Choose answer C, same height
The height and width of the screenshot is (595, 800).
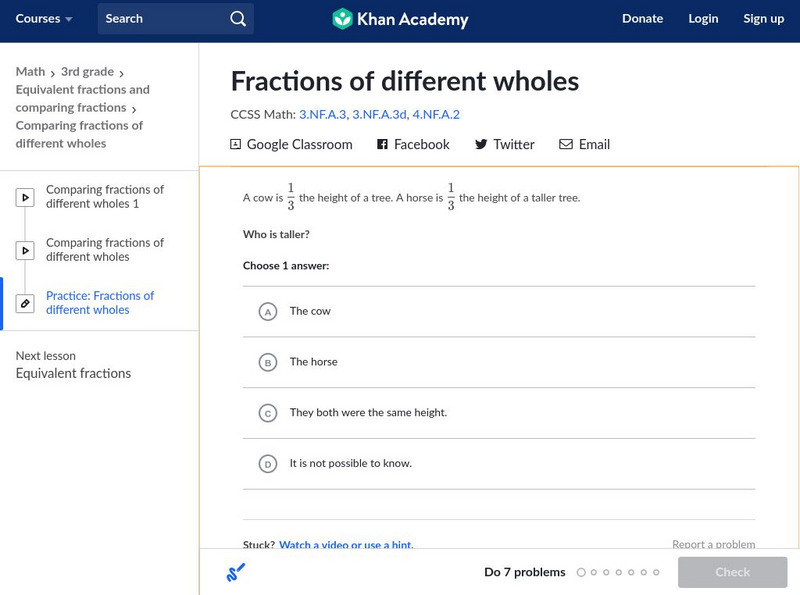click(267, 413)
